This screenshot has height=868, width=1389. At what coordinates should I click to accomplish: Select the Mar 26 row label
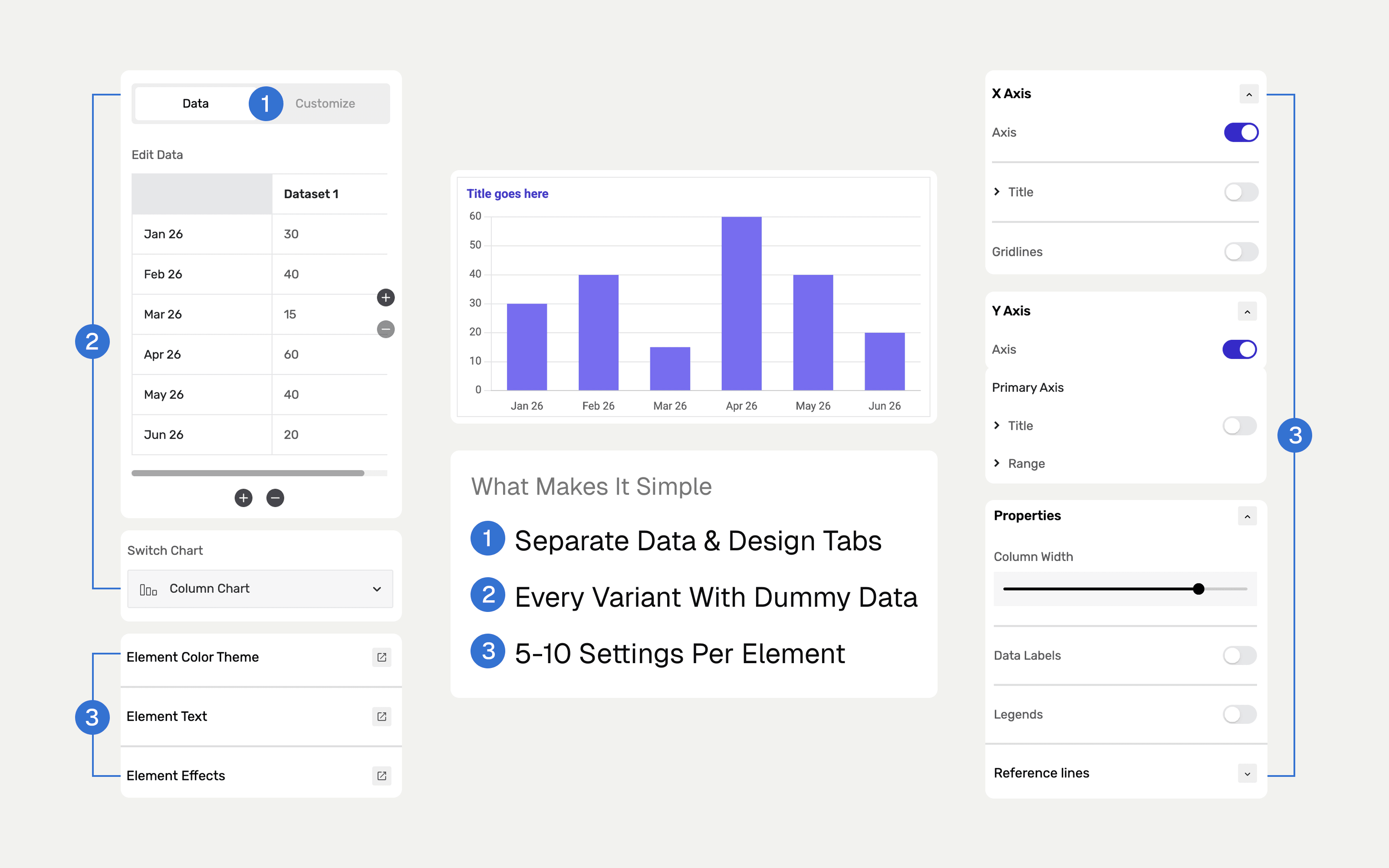pyautogui.click(x=202, y=315)
